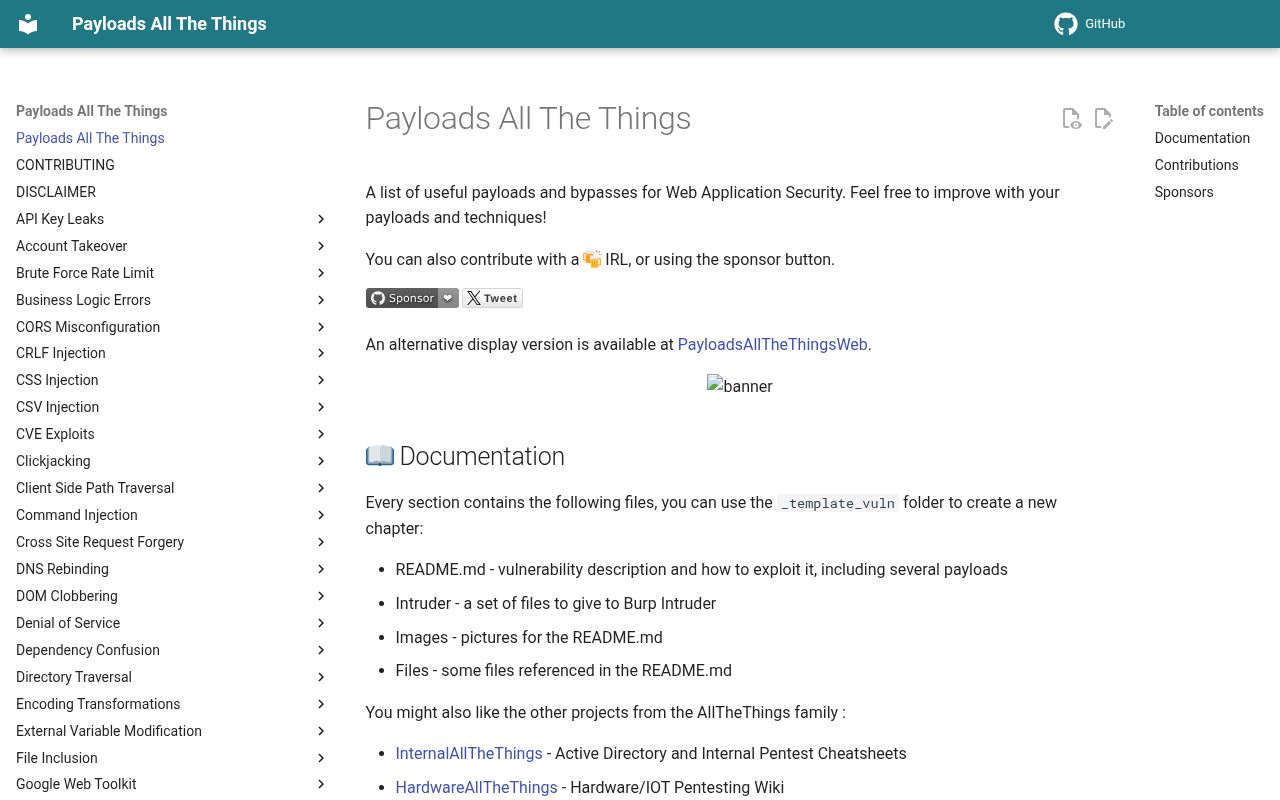
Task: Expand the Cross Site Request Forgery chevron
Action: pyautogui.click(x=321, y=542)
